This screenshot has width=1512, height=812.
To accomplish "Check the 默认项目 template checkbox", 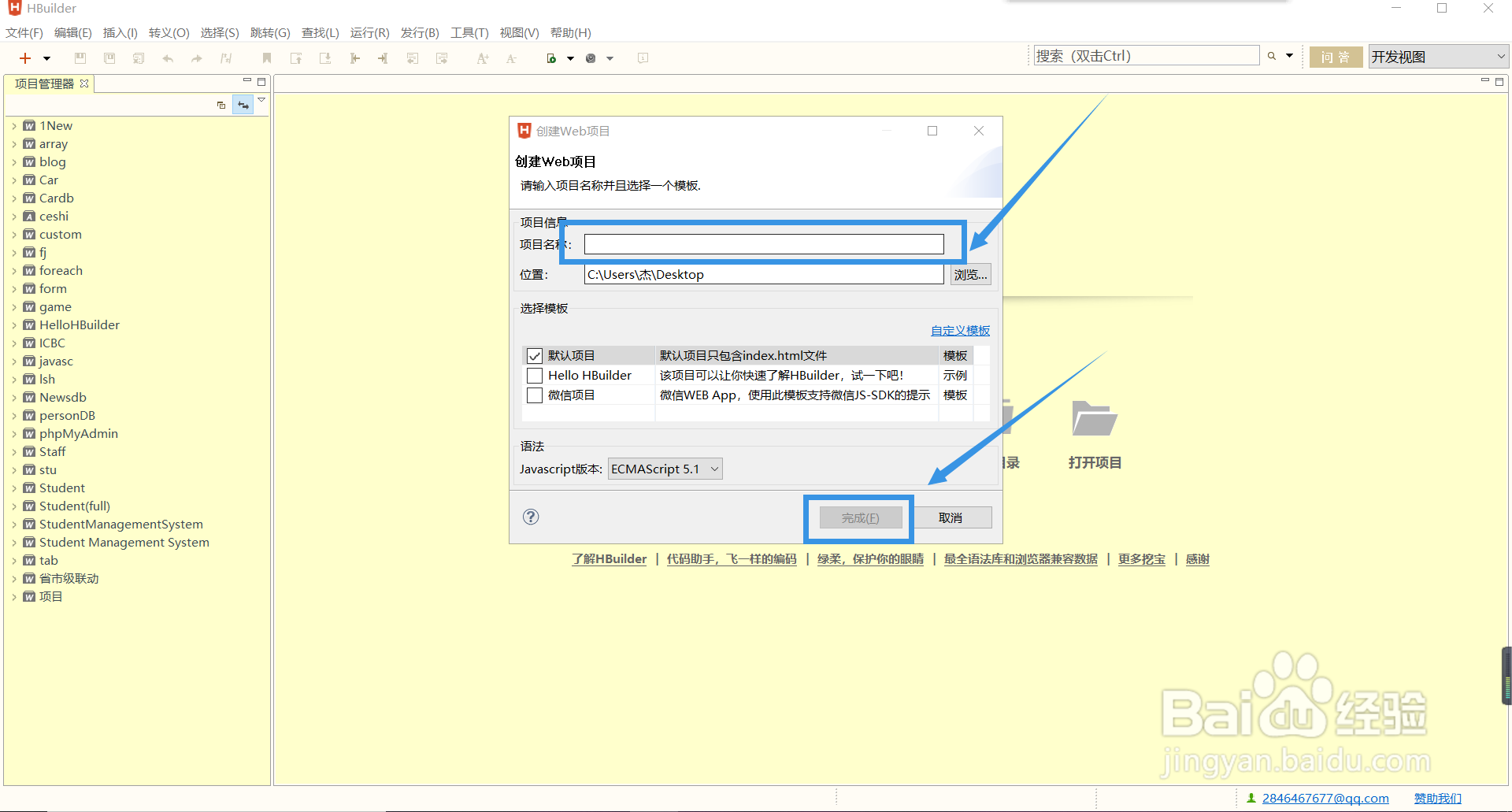I will point(535,356).
